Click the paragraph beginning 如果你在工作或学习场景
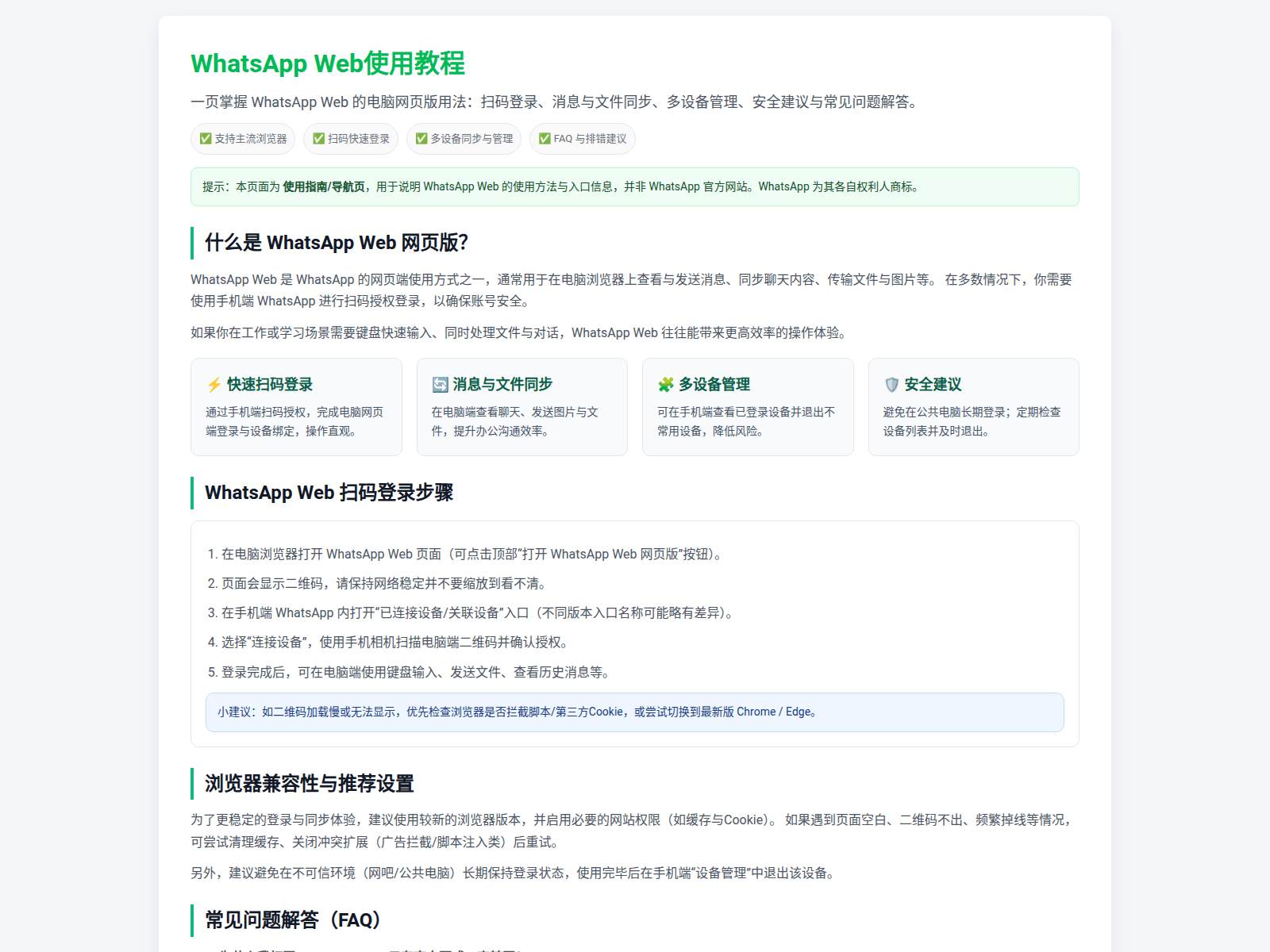Image resolution: width=1270 pixels, height=952 pixels. point(521,333)
